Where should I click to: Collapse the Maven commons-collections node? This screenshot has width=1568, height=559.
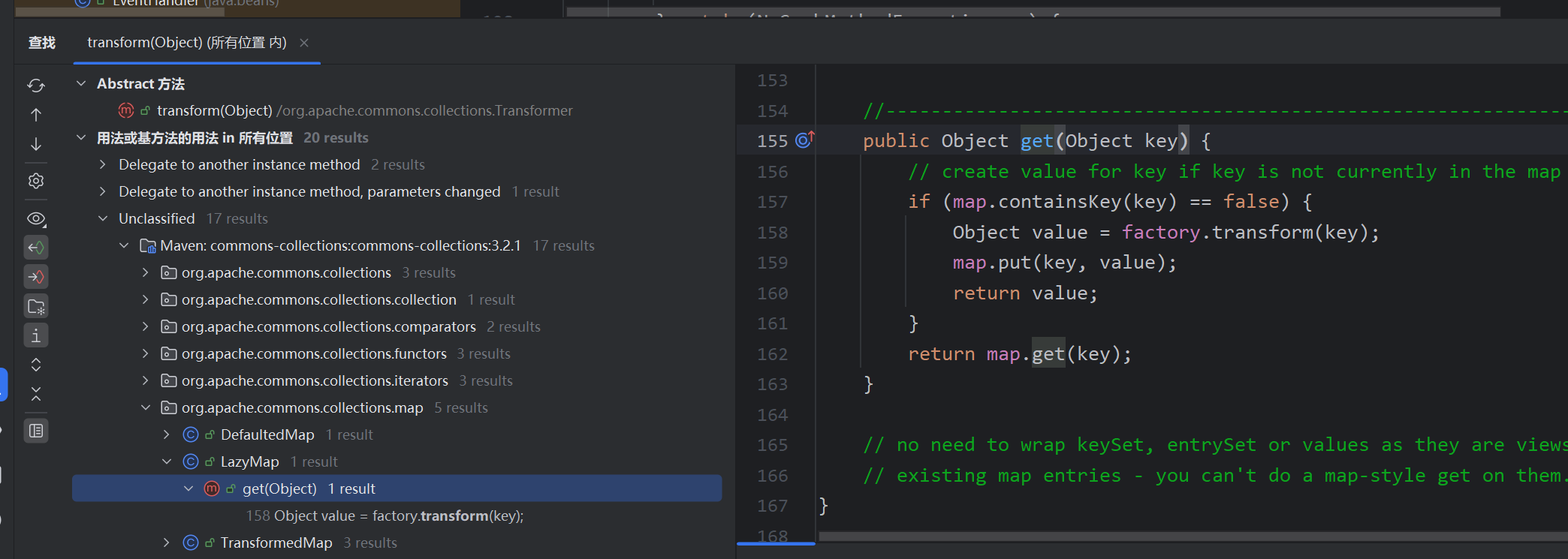(124, 245)
